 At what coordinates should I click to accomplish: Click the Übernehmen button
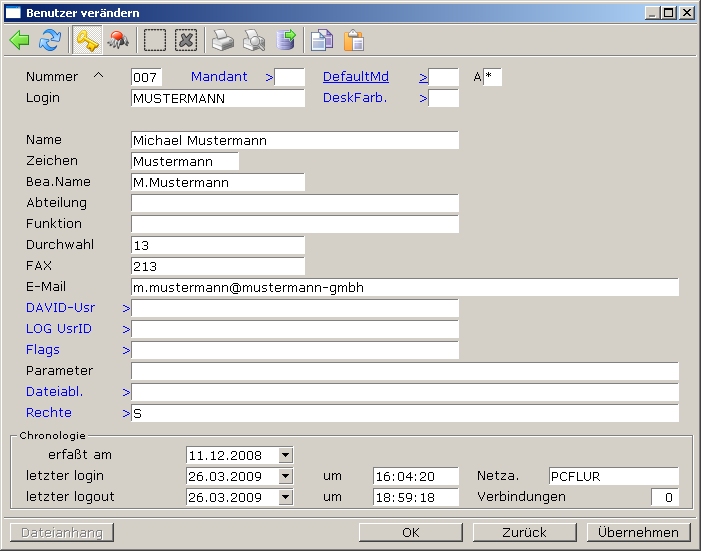tap(639, 532)
